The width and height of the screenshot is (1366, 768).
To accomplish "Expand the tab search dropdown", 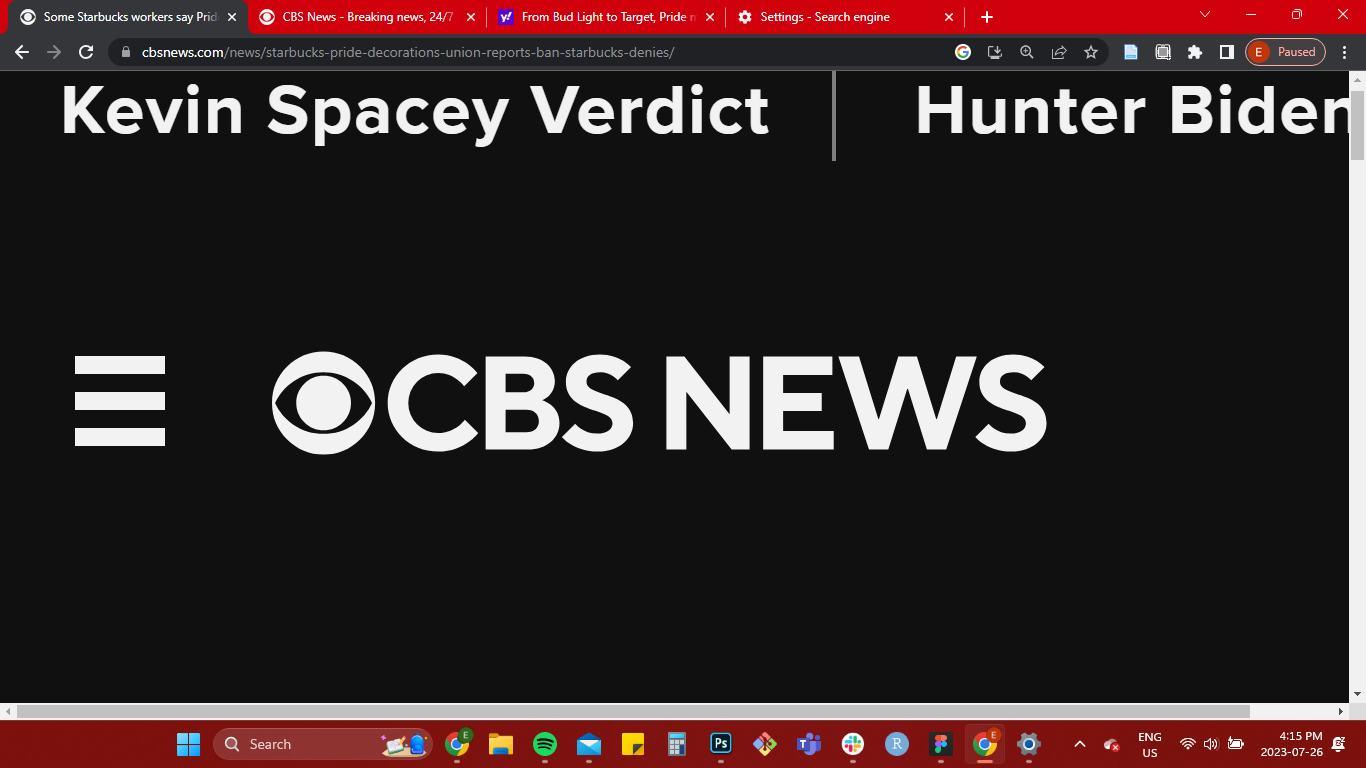I will point(1205,15).
